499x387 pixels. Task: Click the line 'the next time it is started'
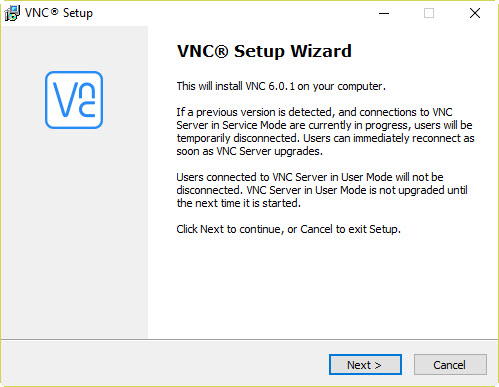click(x=239, y=203)
